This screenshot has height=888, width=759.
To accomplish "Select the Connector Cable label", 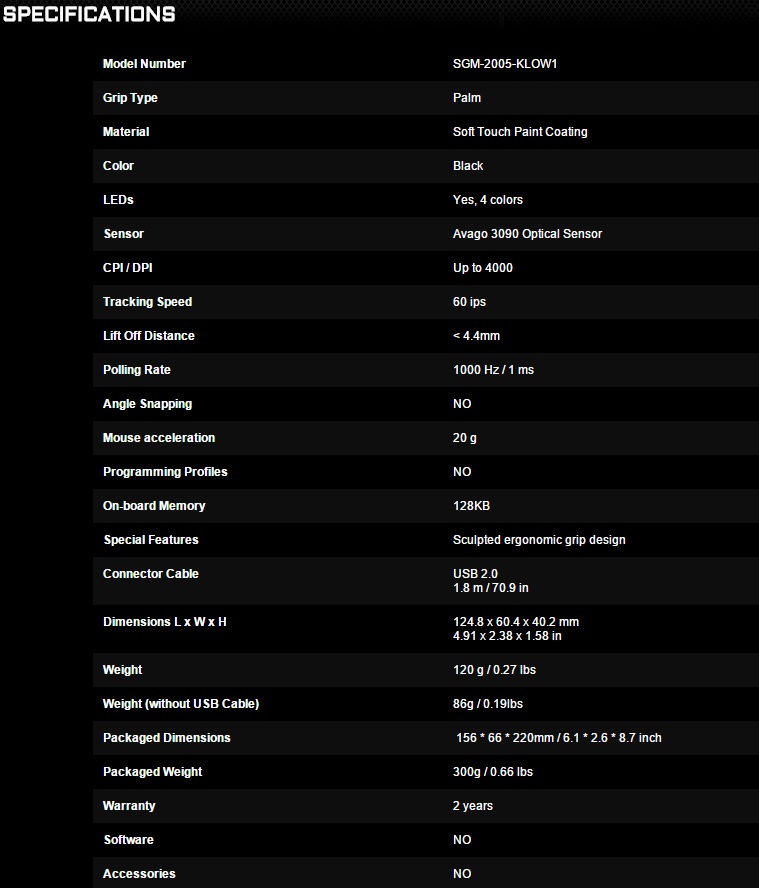I will tap(150, 574).
